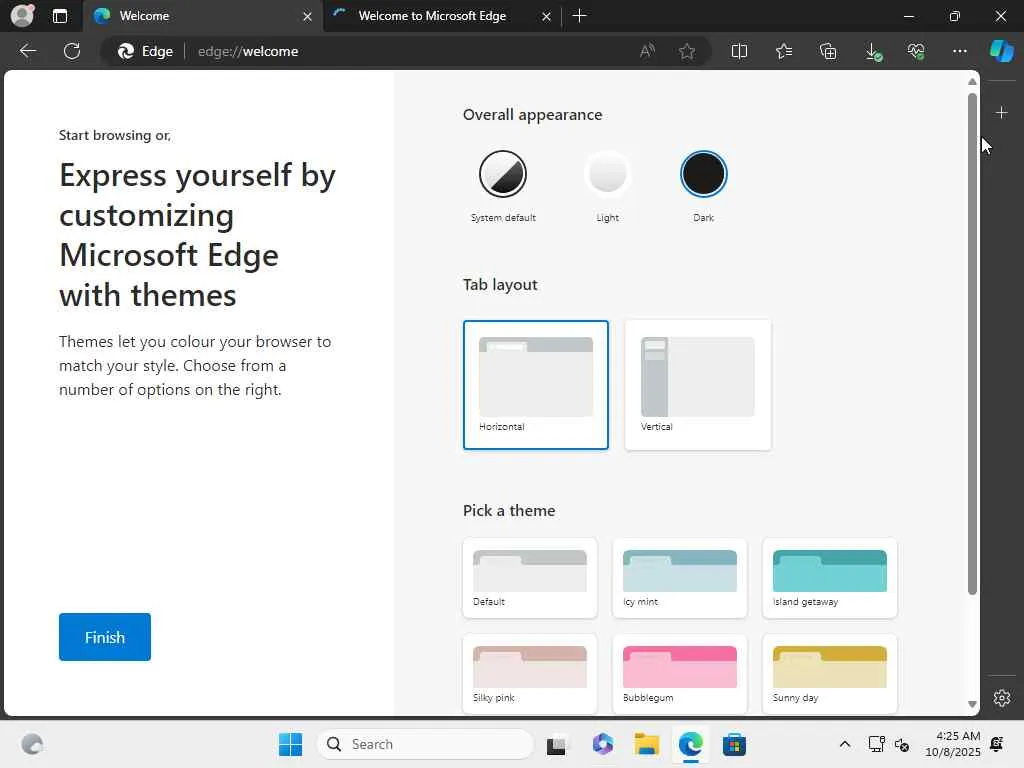The height and width of the screenshot is (768, 1024).
Task: Refresh the current page
Action: tap(72, 51)
